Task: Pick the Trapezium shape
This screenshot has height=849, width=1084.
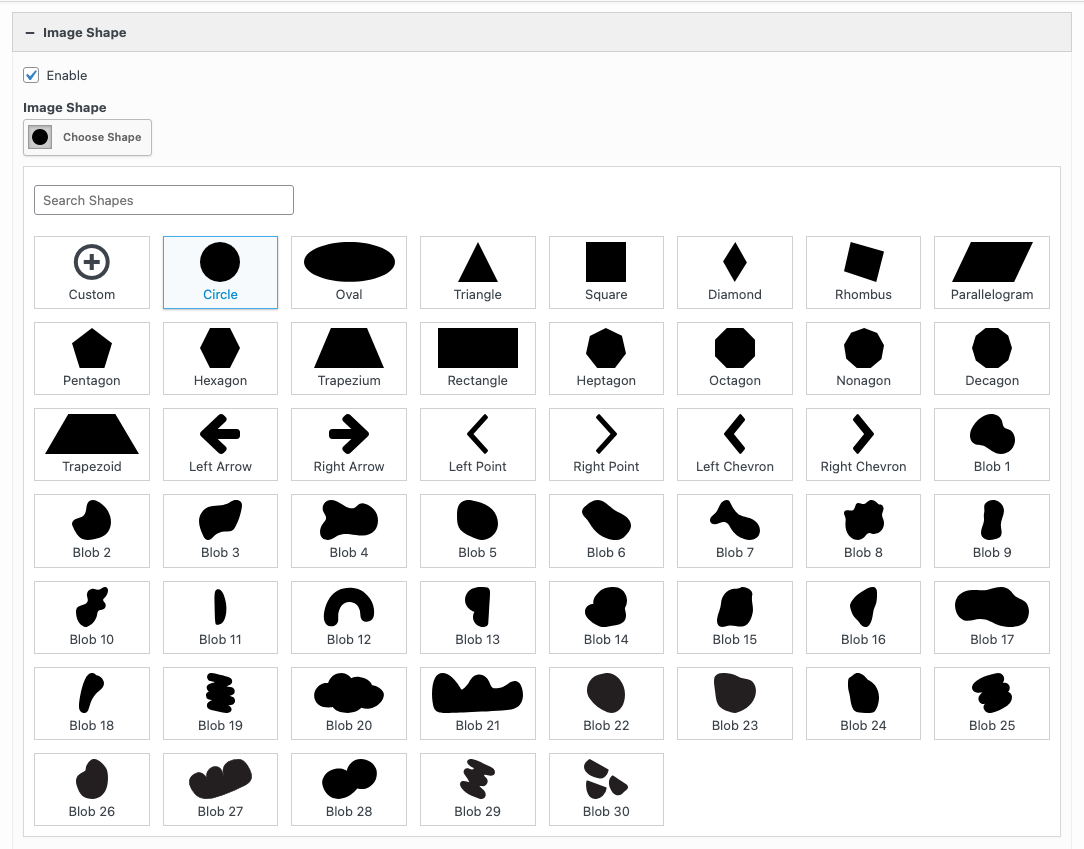Action: click(x=349, y=358)
